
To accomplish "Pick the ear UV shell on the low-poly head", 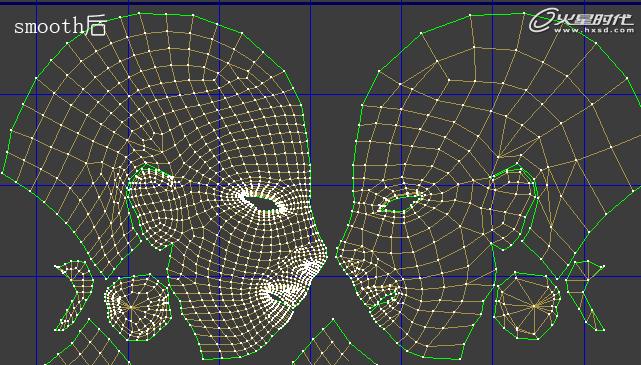I will coord(514,207).
